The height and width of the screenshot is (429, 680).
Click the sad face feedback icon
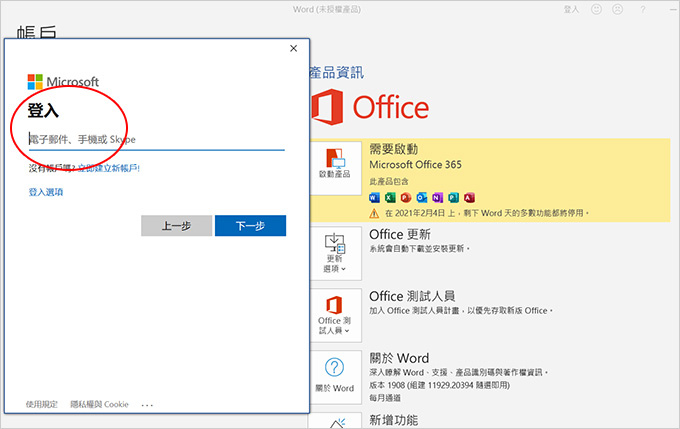(618, 9)
